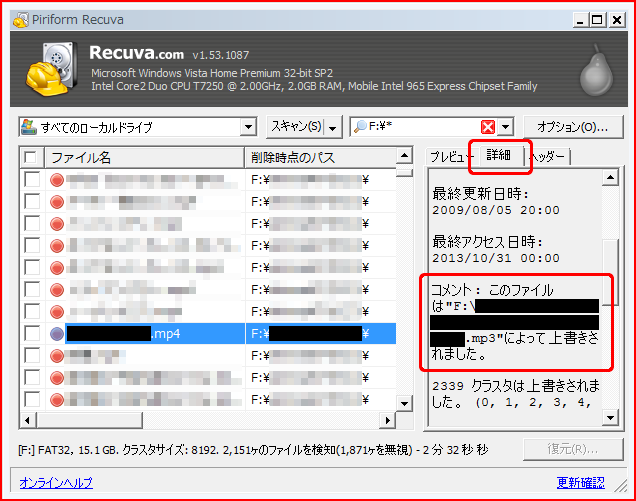The width and height of the screenshot is (636, 501).
Task: Click the コメント overwritten file message
Action: (x=515, y=322)
